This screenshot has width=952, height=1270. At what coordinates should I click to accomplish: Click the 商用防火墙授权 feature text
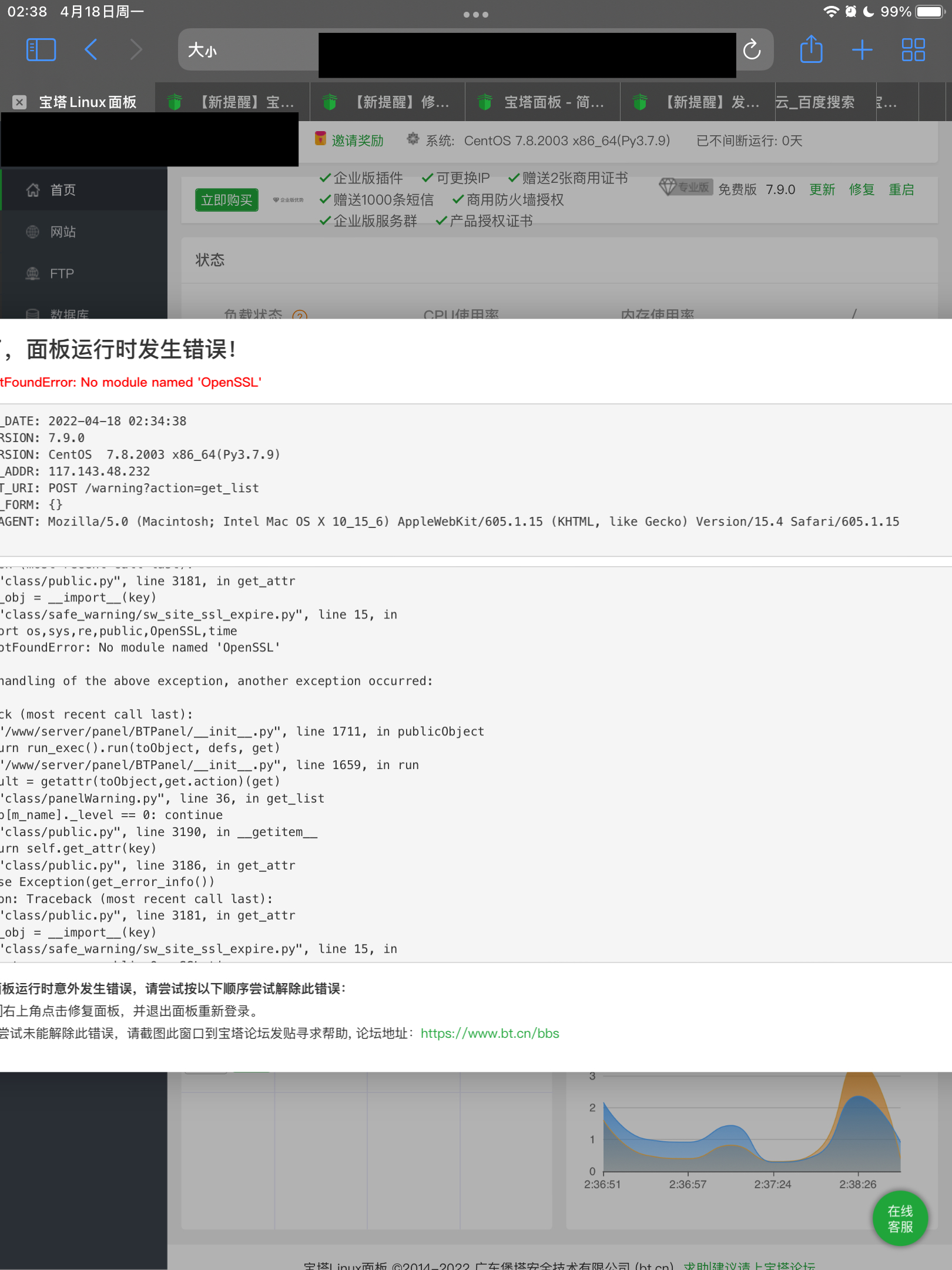[x=515, y=200]
